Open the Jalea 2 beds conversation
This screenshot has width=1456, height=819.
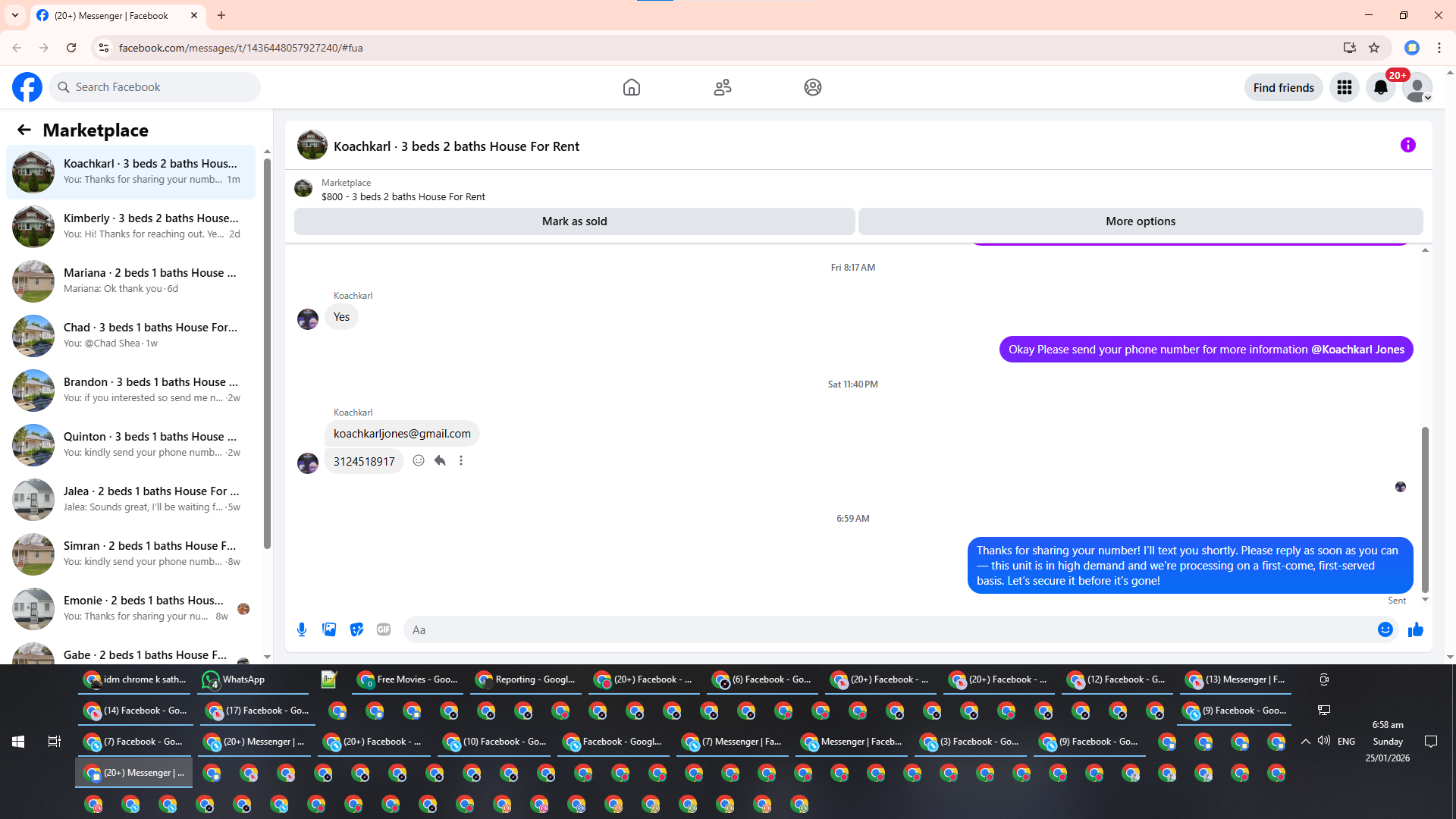click(131, 499)
